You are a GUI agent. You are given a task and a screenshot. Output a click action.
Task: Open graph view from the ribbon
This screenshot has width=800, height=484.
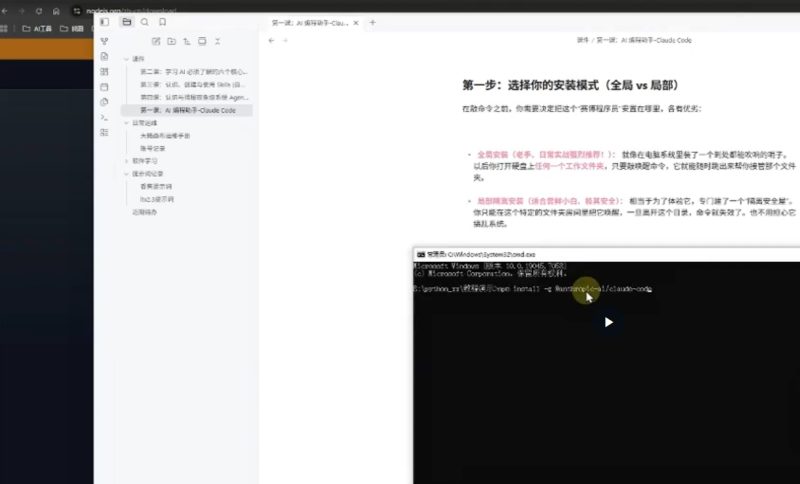[x=105, y=41]
